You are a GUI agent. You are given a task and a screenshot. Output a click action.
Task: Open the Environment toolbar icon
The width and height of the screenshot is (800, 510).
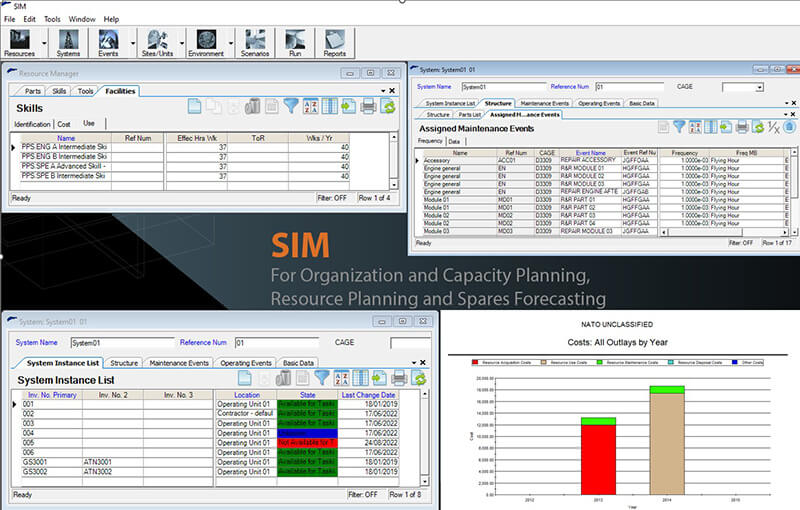206,43
